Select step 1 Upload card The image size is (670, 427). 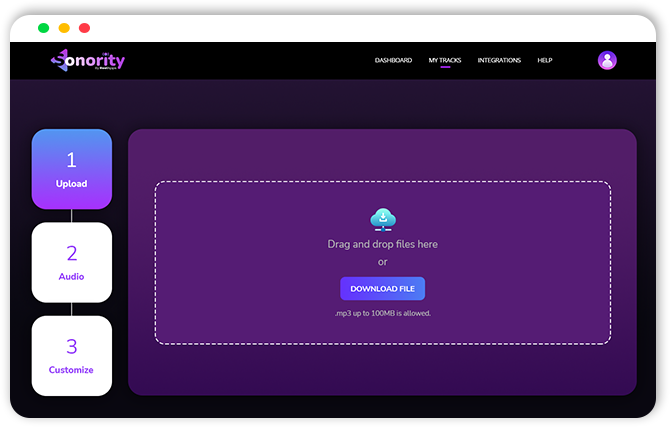click(72, 169)
